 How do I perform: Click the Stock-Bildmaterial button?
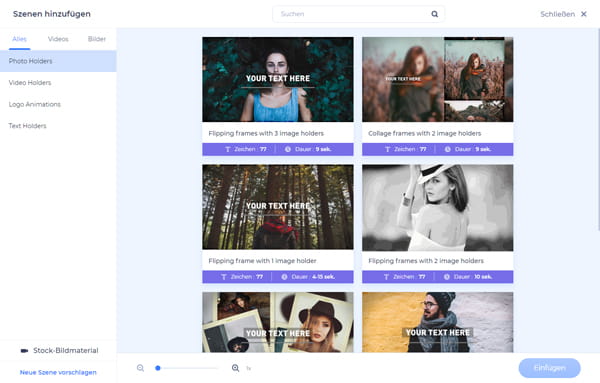point(58,350)
